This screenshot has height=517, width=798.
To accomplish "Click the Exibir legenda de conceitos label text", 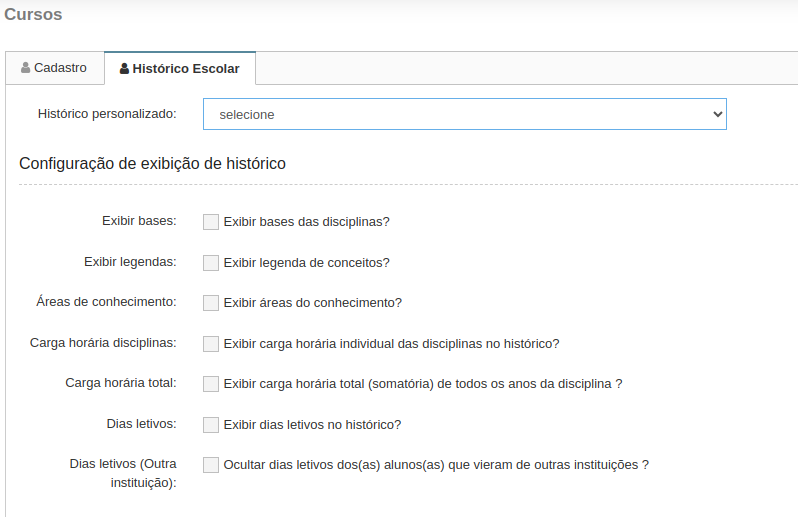I will 306,263.
